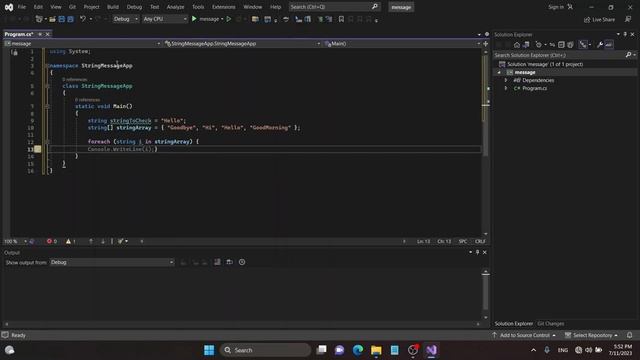The width and height of the screenshot is (640, 360).
Task: Click search magnifier in Solution Explorer
Action: (x=629, y=55)
